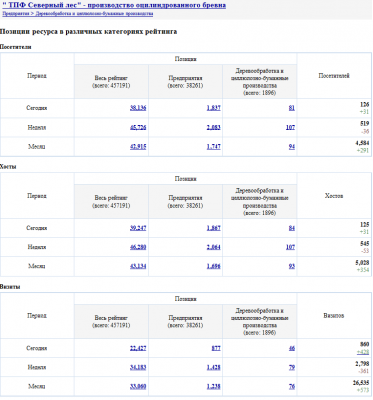Select weekly visitor count 519

365,124
